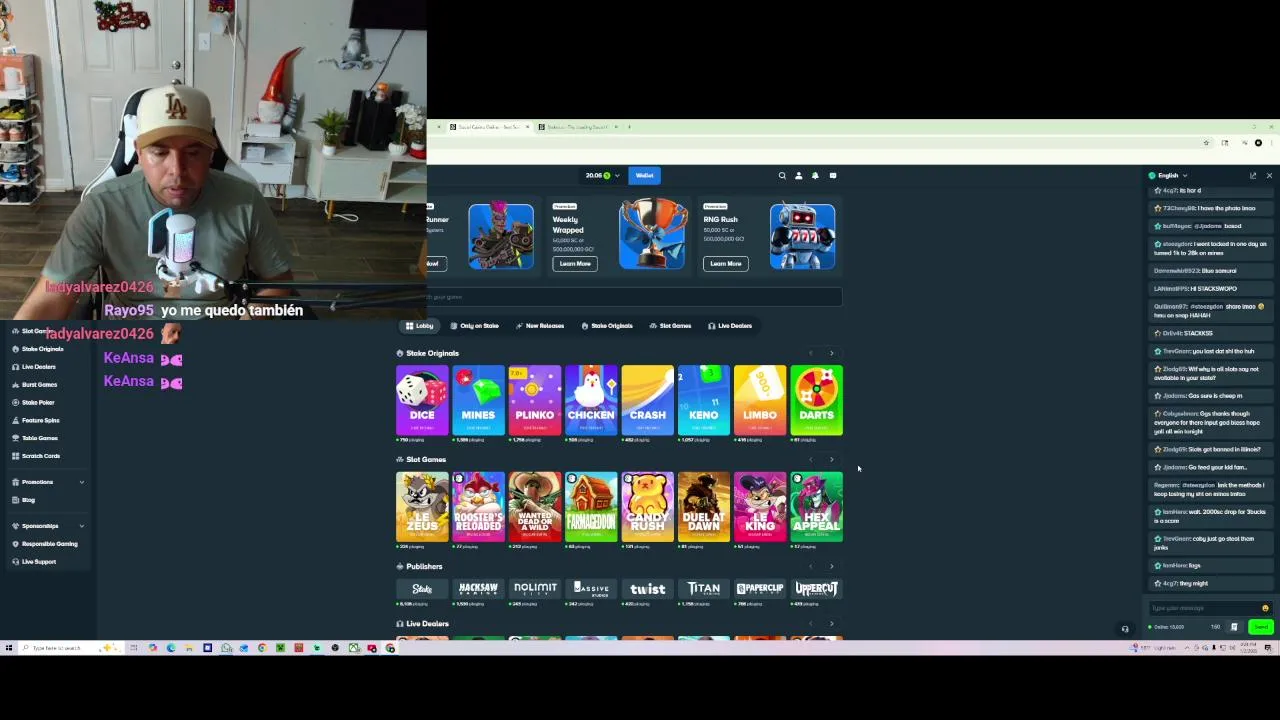Screen dimensions: 1280x720
Task: Open the Plinko game thumbnail
Action: tap(535, 401)
